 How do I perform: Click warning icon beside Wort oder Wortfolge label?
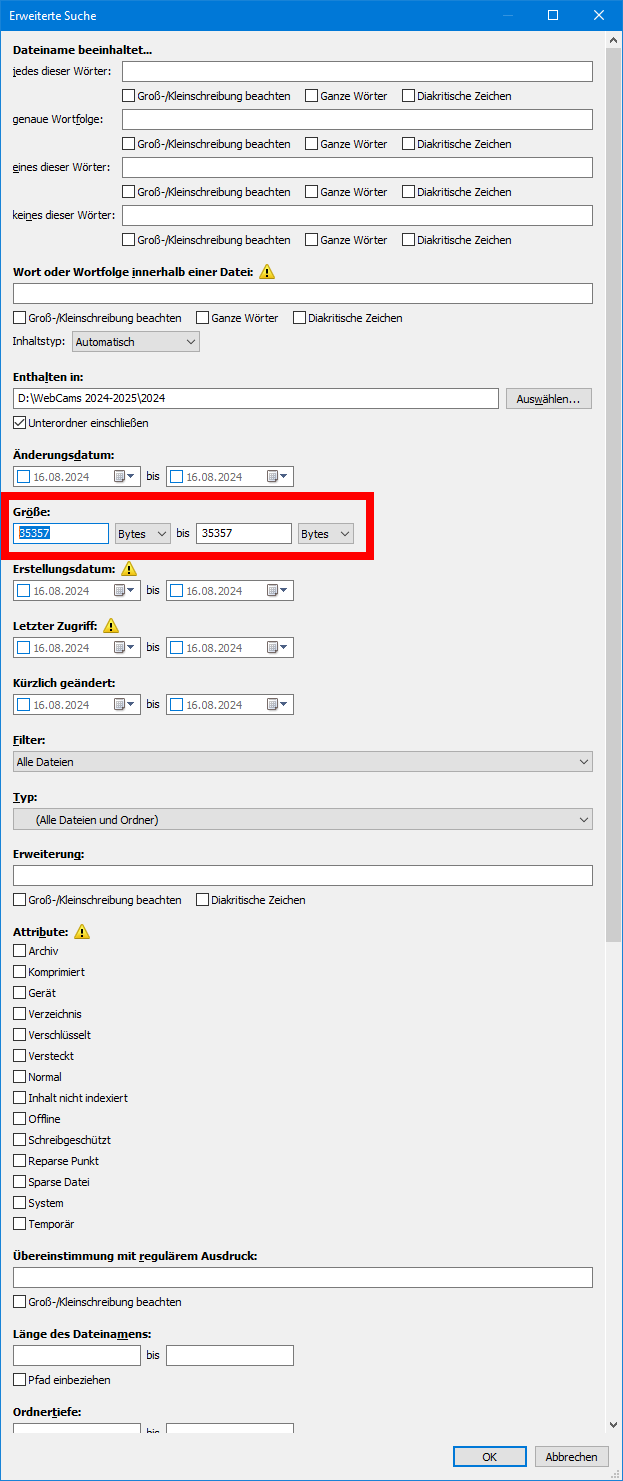(x=267, y=272)
